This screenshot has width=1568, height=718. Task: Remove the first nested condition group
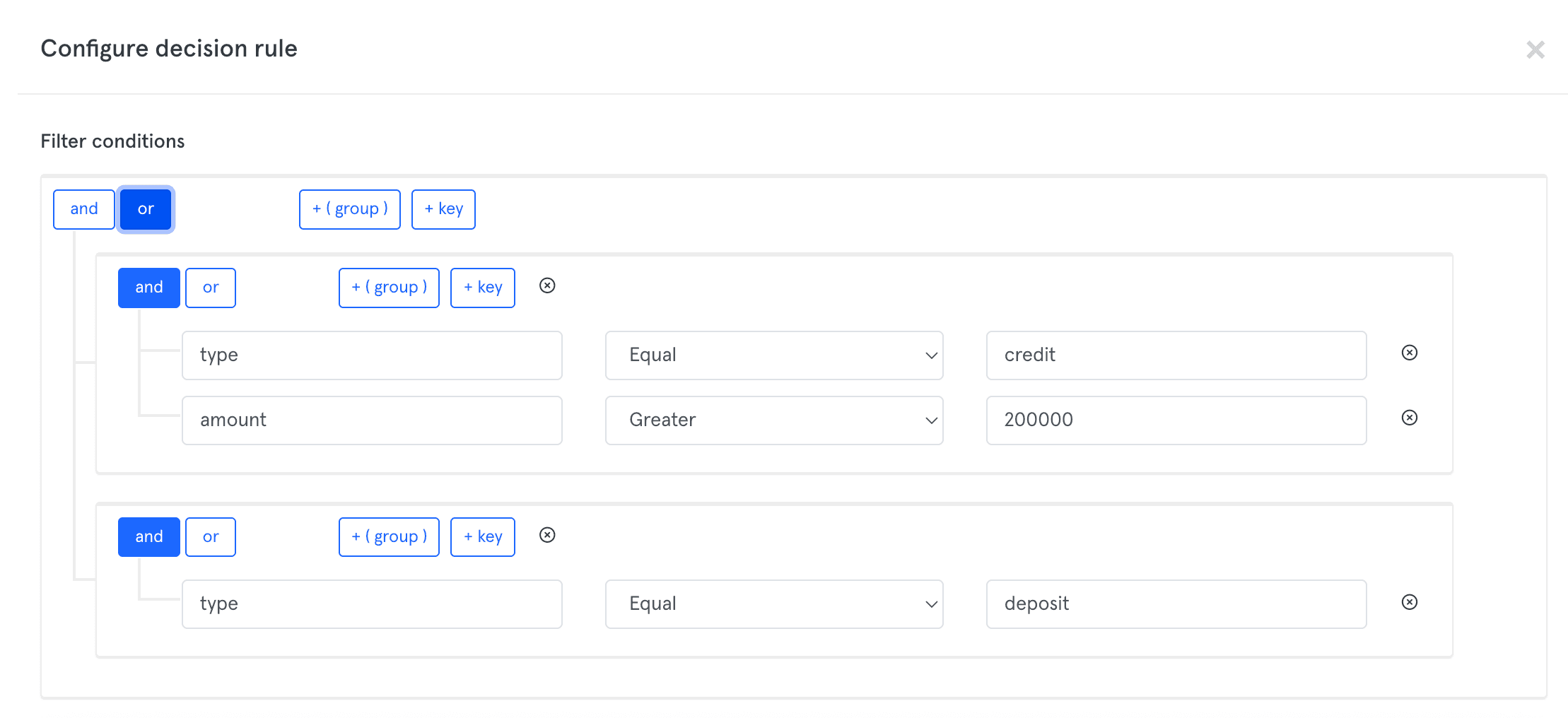547,286
